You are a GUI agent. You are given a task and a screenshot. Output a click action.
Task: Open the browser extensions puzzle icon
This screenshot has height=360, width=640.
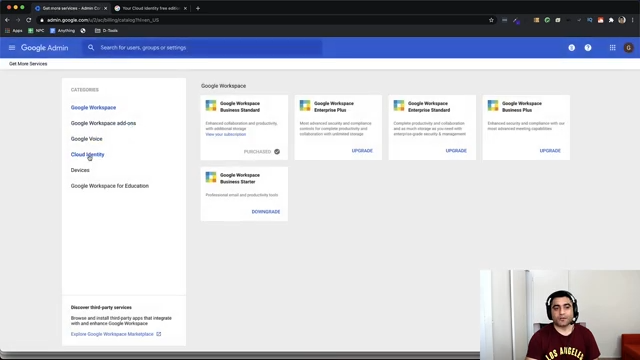tap(611, 20)
